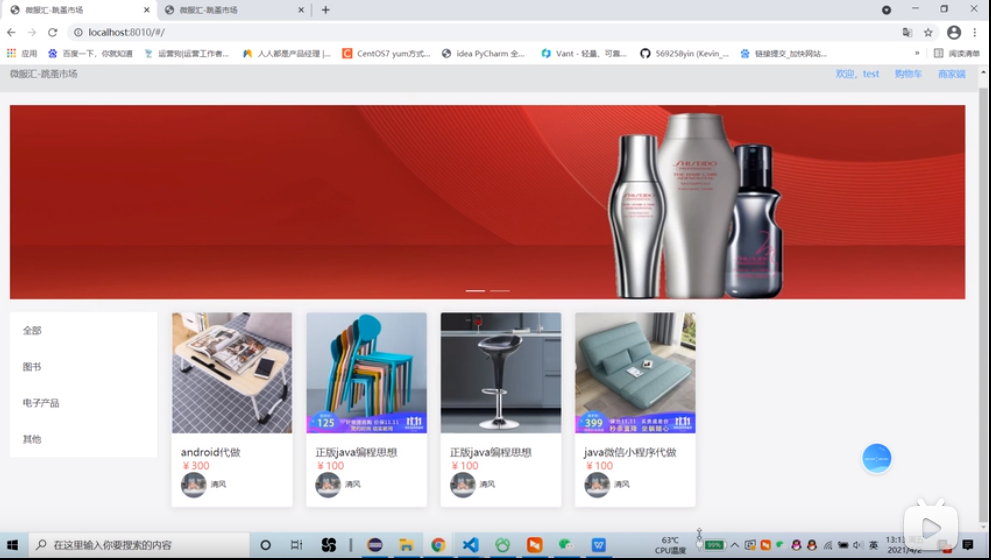Click the browser forward arrow
Screen dimensions: 991x560
click(x=32, y=32)
